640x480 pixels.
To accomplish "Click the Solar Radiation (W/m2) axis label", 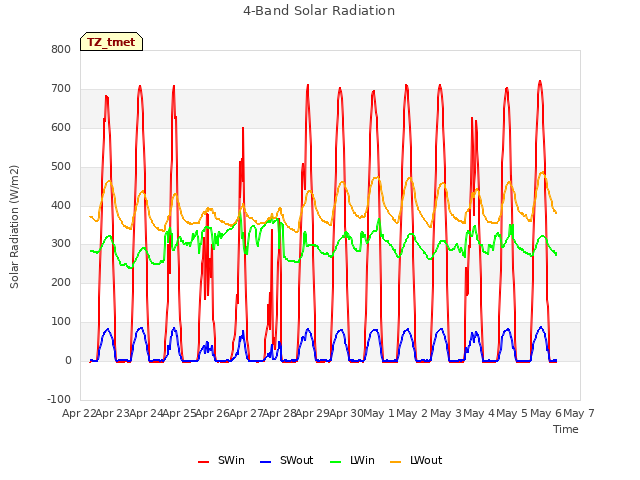I will click(x=14, y=227).
